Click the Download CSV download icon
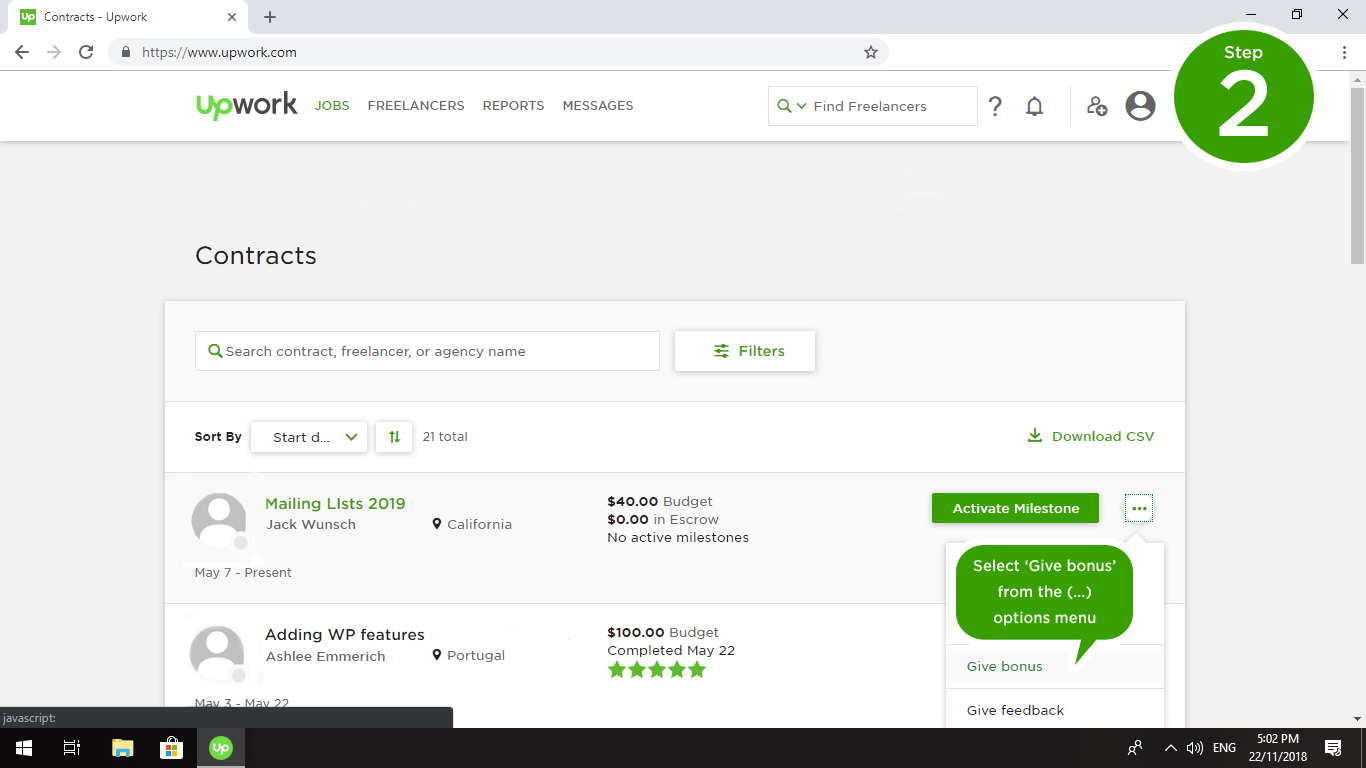1366x768 pixels. [1033, 435]
